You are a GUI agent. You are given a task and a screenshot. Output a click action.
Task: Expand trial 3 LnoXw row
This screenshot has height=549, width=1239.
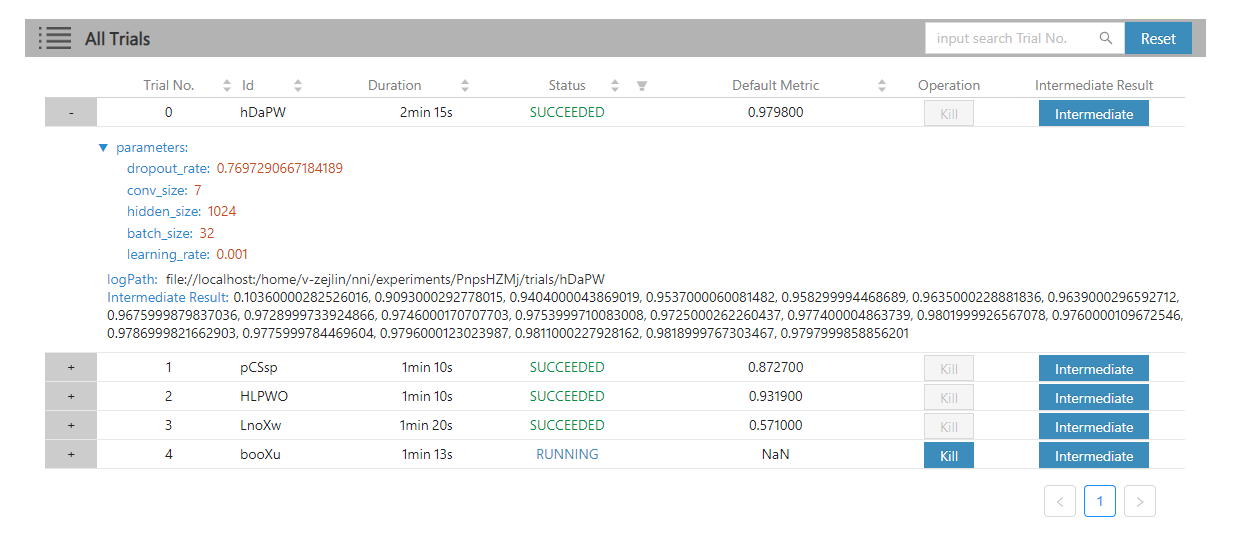coord(71,426)
